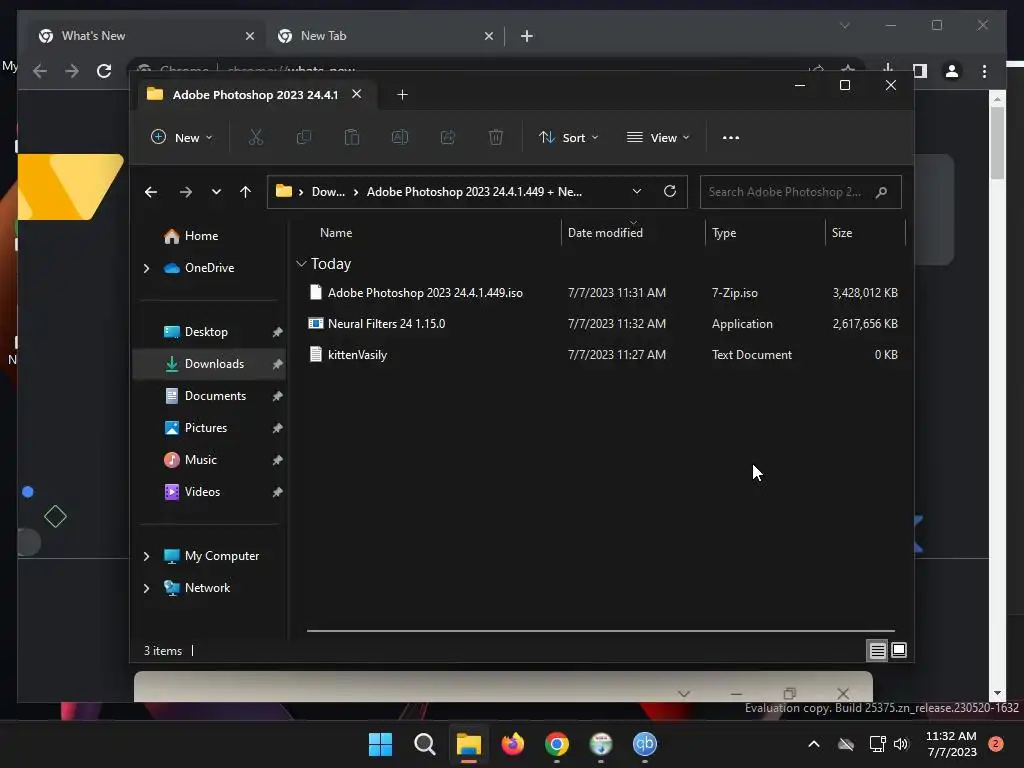
Task: Click File Explorer icon on taskbar
Action: [468, 744]
